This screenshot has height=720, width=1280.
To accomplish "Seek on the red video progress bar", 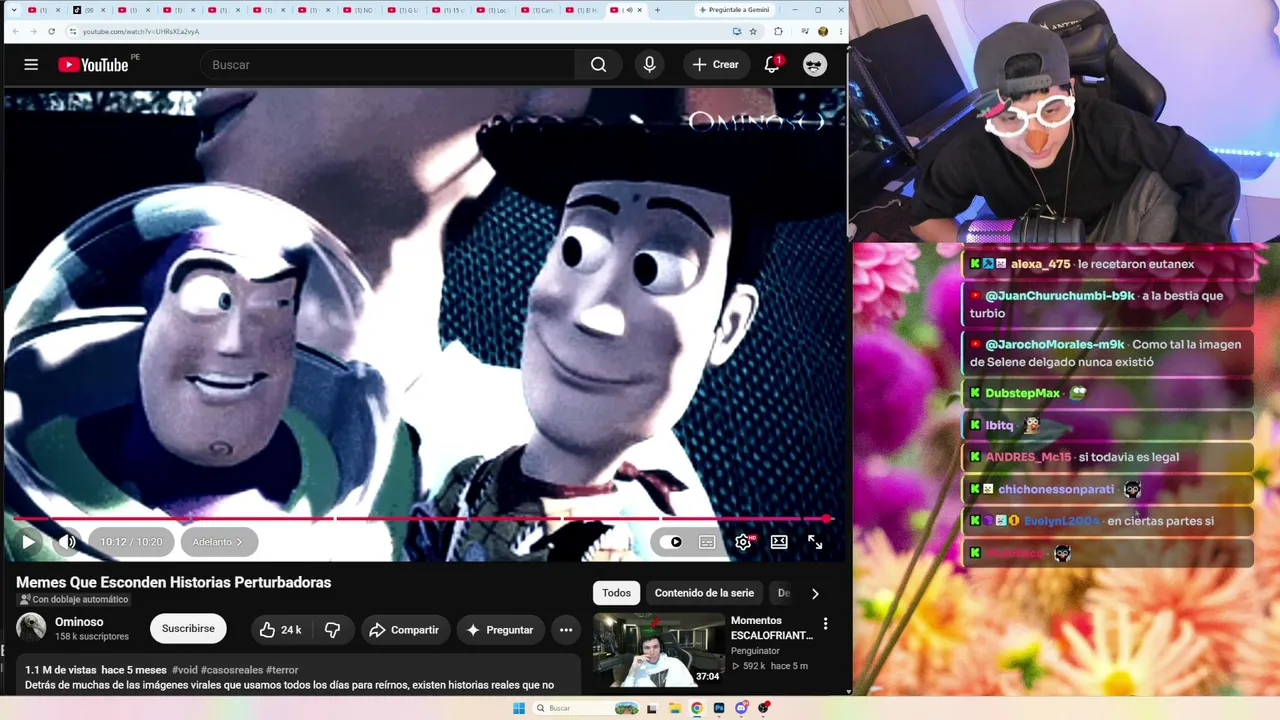I will (x=422, y=519).
